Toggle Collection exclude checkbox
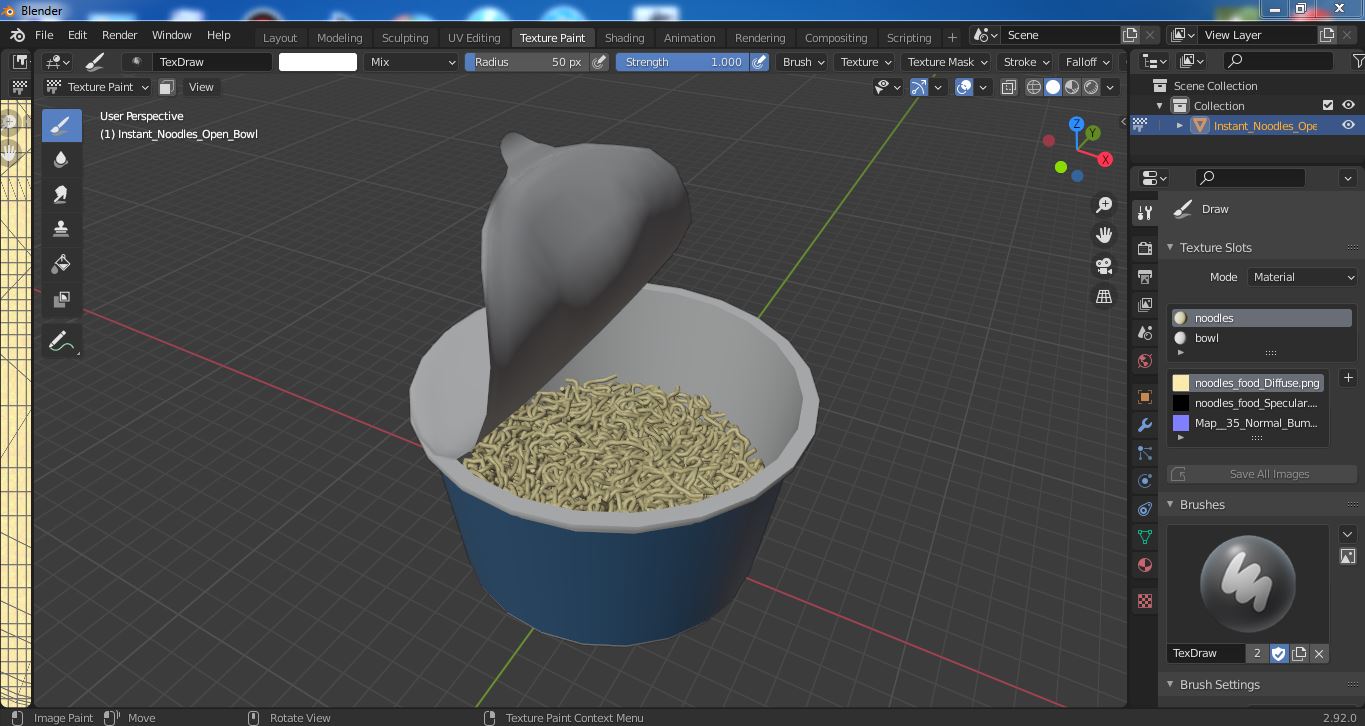 [x=1328, y=105]
